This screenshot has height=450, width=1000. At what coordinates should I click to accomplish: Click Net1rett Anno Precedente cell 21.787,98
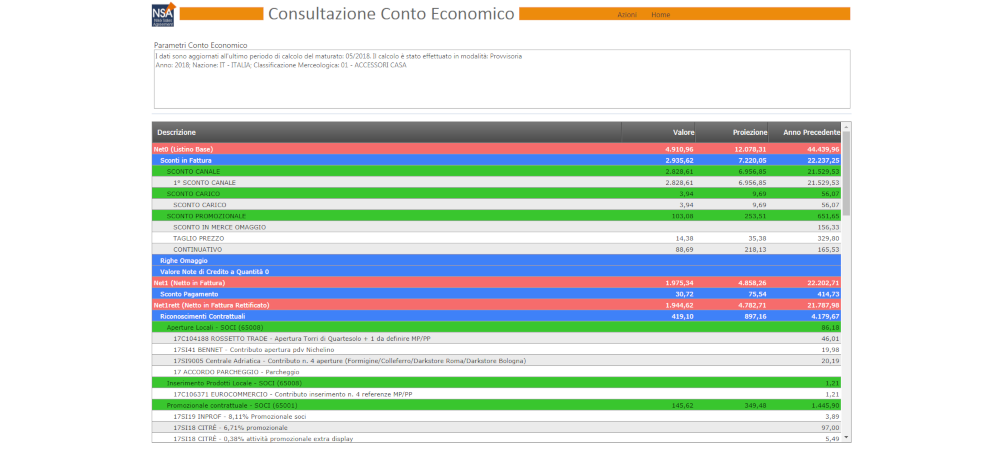[823, 305]
